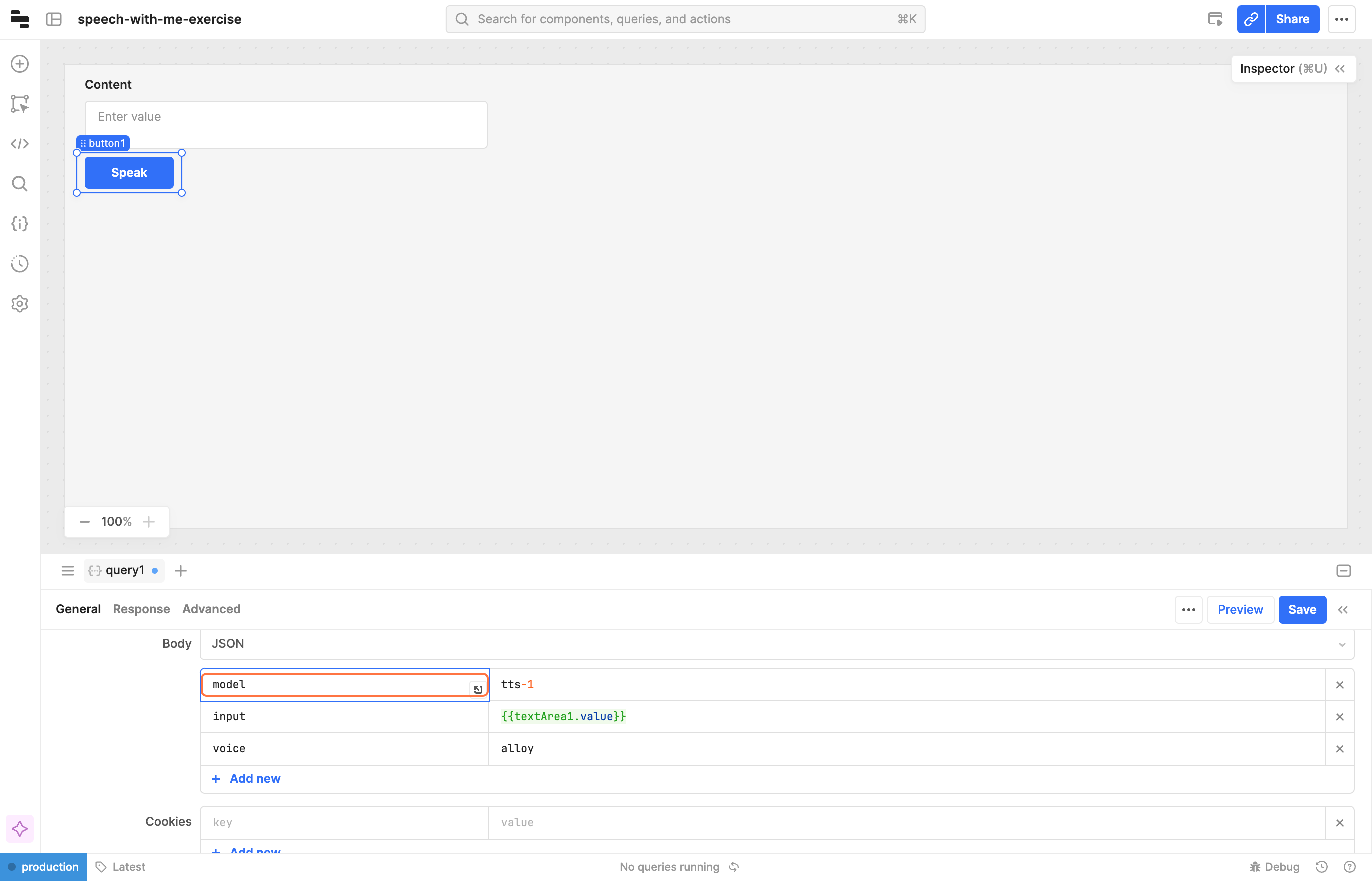Click the Save query button
The image size is (1372, 881).
click(1301, 610)
